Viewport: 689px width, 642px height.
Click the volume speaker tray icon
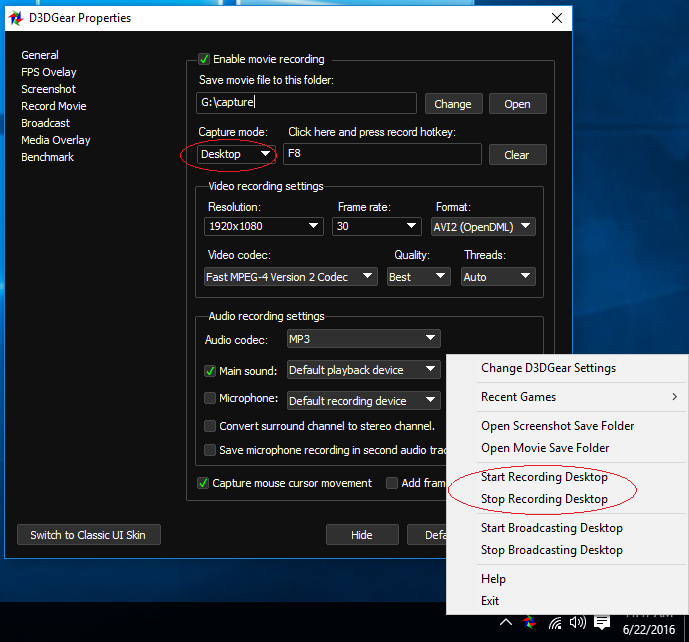tap(577, 623)
